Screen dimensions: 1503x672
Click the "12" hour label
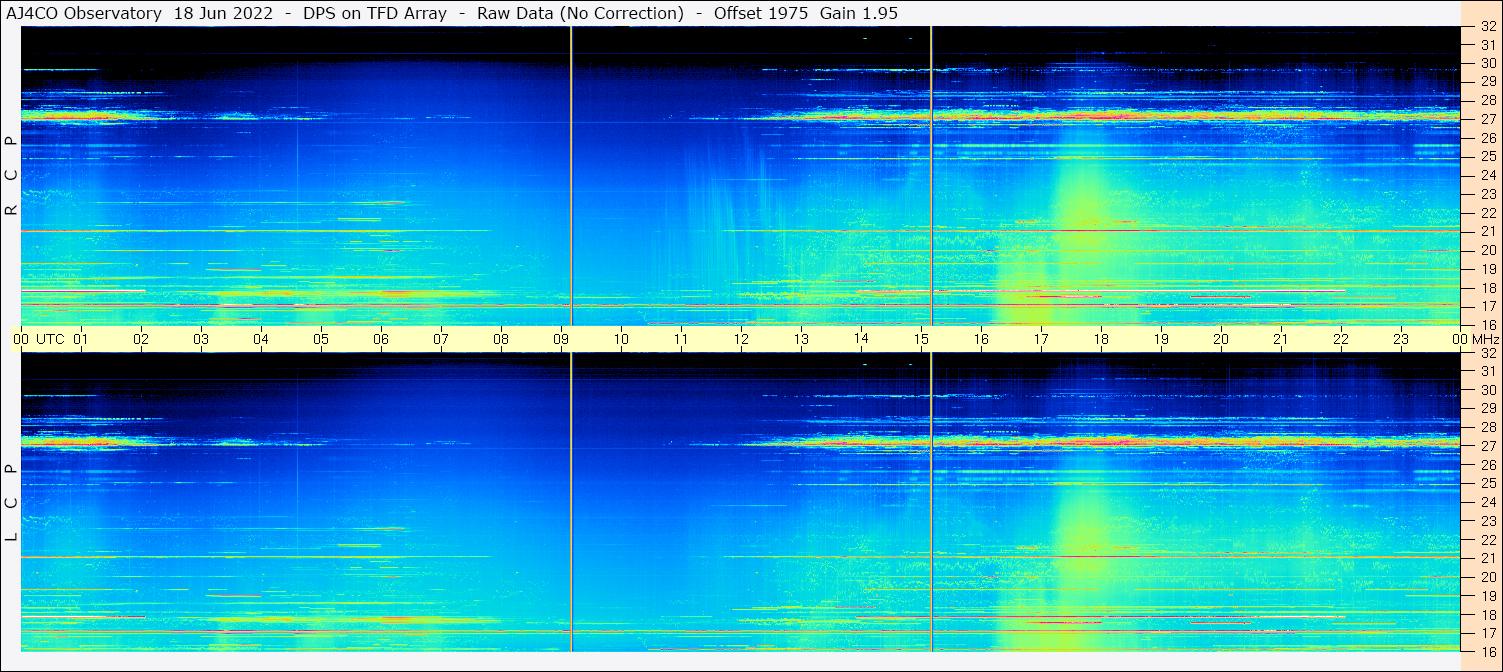tap(741, 339)
